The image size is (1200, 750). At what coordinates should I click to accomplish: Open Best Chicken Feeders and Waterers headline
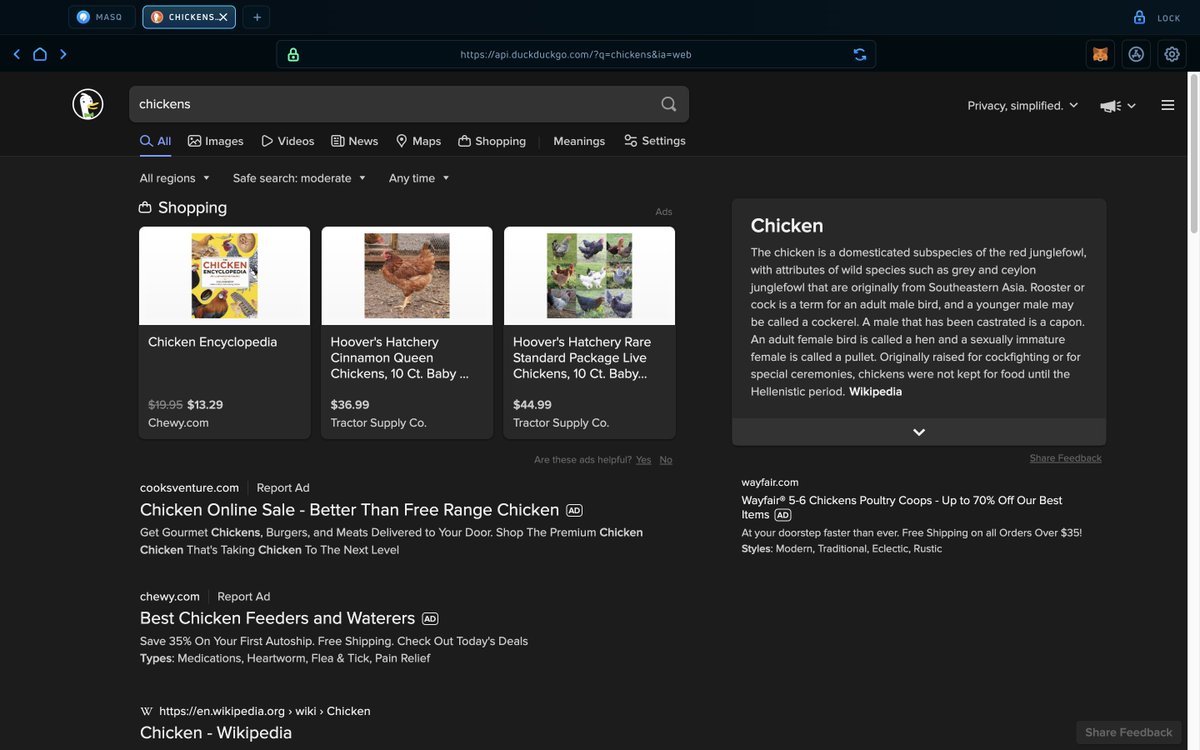point(278,618)
